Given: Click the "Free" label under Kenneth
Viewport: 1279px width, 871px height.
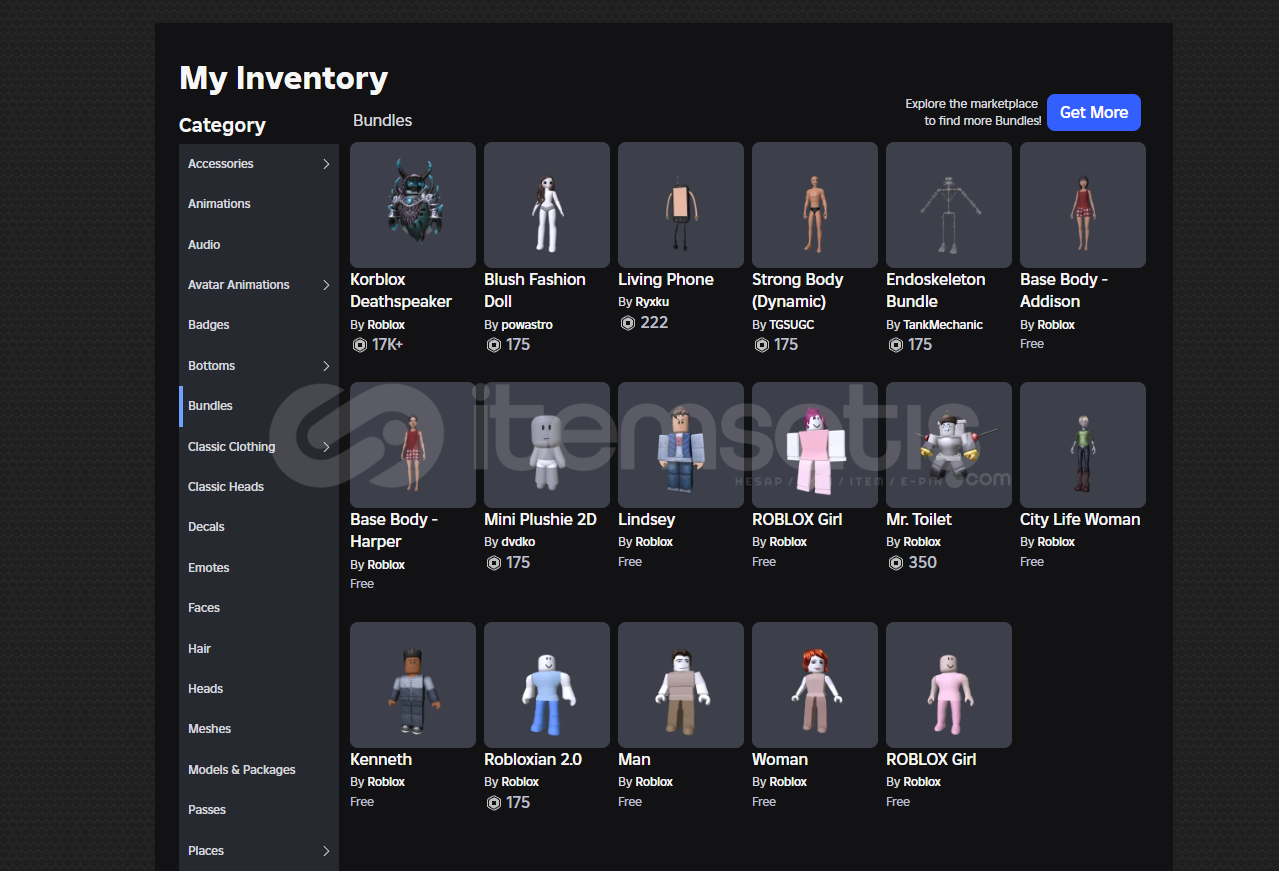Looking at the screenshot, I should 362,802.
